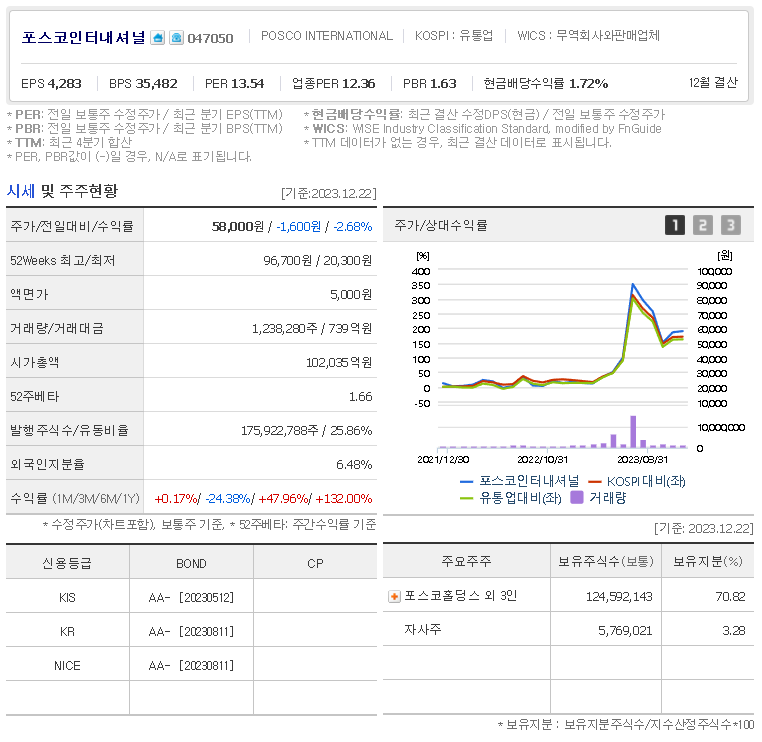Click the home icon beside 포스코인터내셔널
Image resolution: width=762 pixels, height=742 pixels.
tap(157, 37)
